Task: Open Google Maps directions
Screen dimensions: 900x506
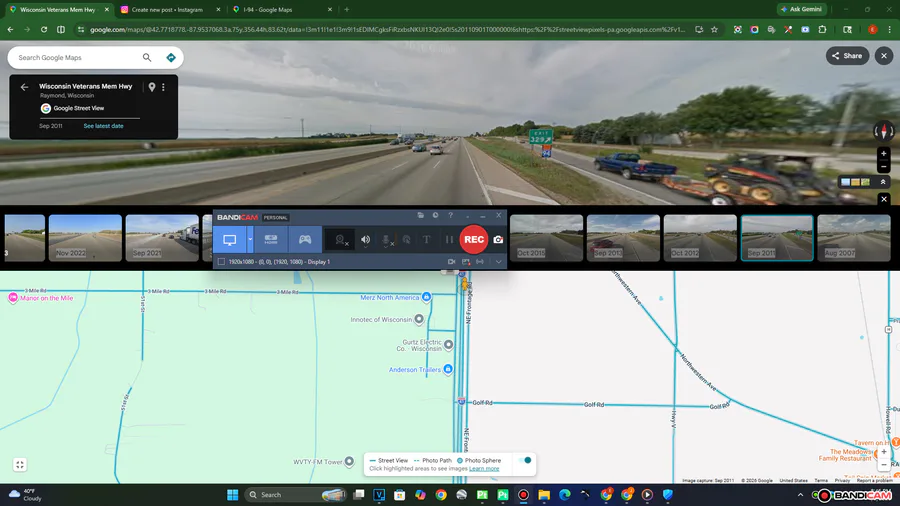Action: (170, 57)
